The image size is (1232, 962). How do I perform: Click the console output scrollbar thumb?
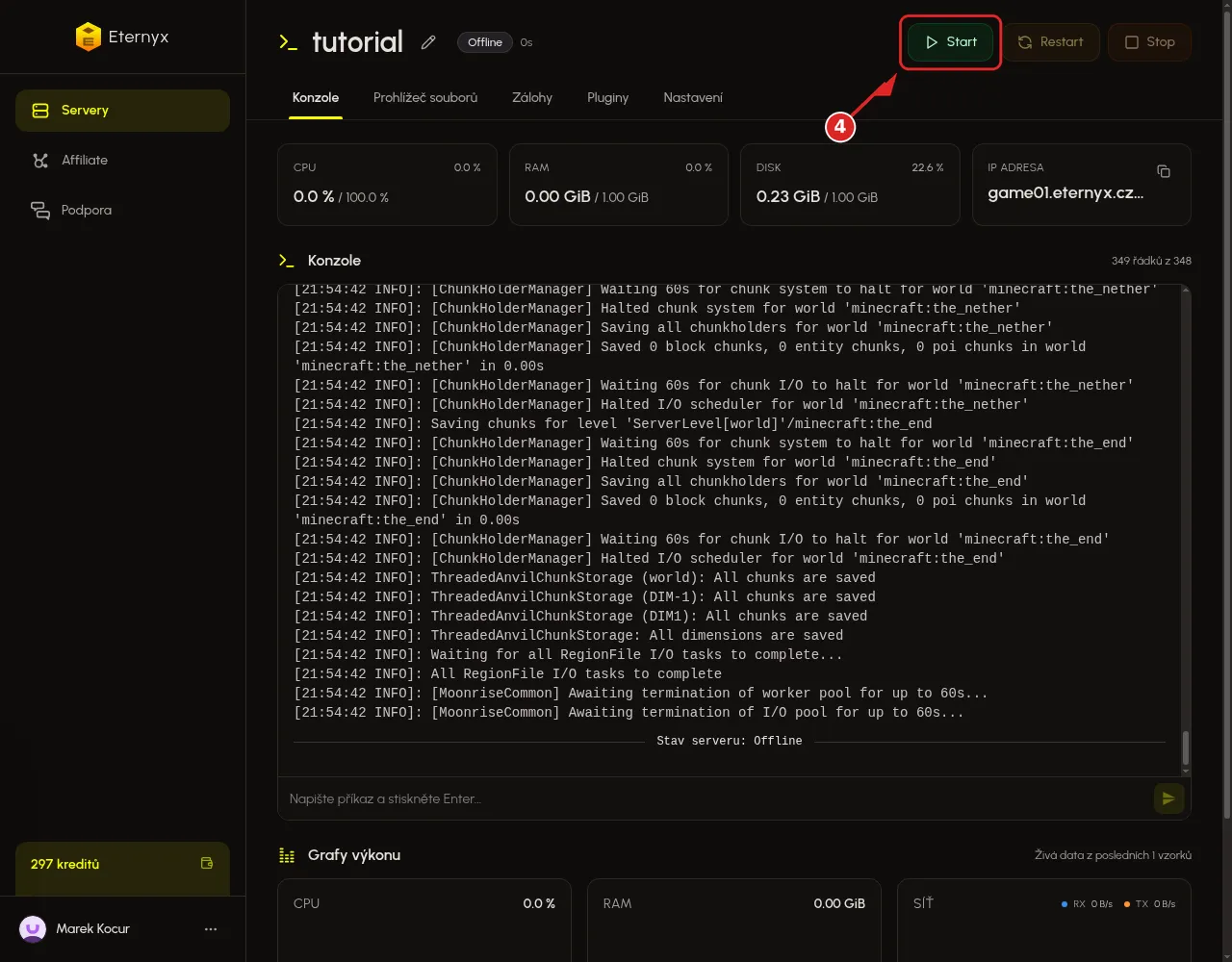pos(1186,747)
